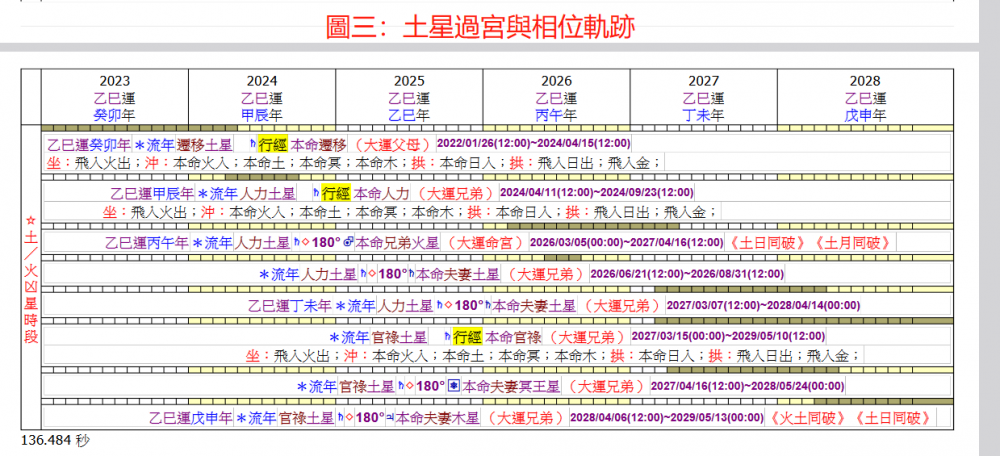Click the 136.484 秒 timing text

coord(55,439)
